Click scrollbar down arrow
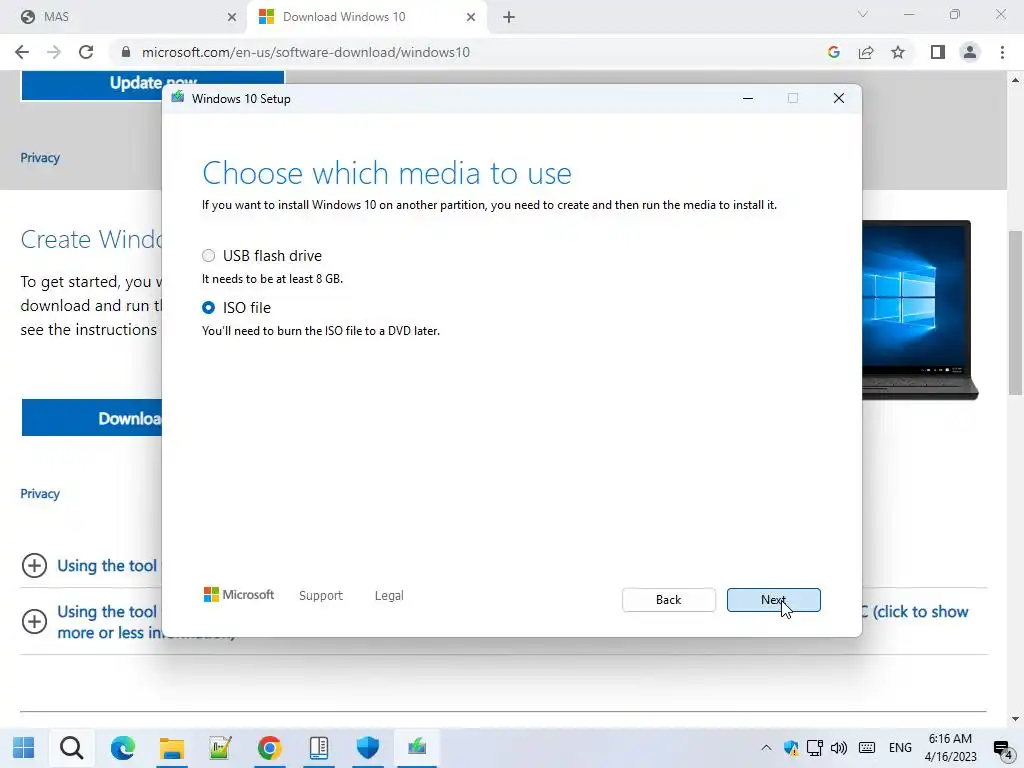The width and height of the screenshot is (1024, 768). click(x=1015, y=718)
